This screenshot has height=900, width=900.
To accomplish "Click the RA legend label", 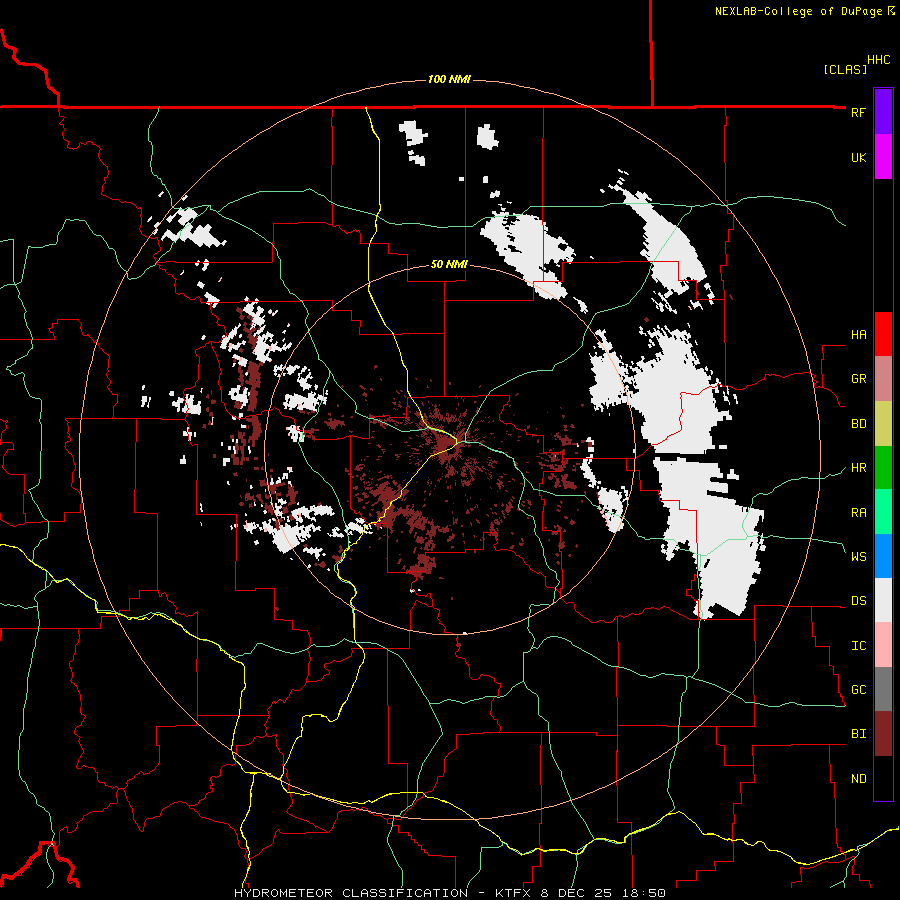I will tap(858, 513).
